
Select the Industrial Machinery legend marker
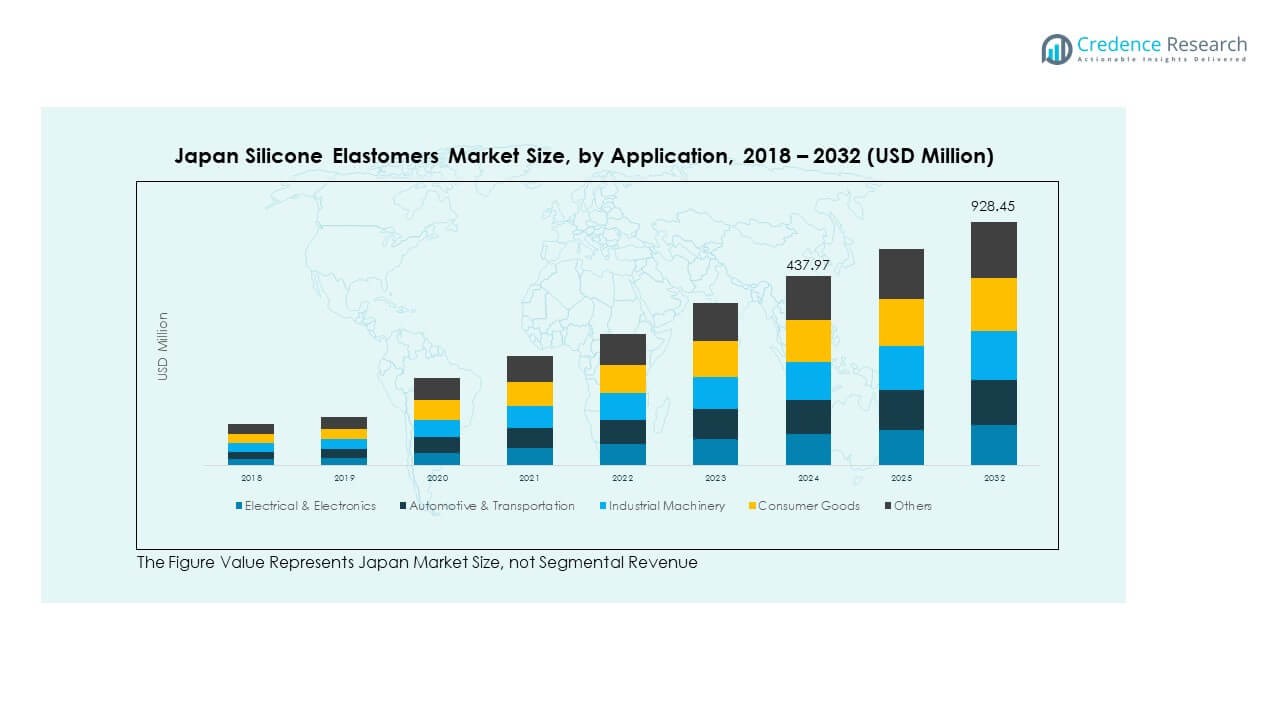[x=602, y=506]
